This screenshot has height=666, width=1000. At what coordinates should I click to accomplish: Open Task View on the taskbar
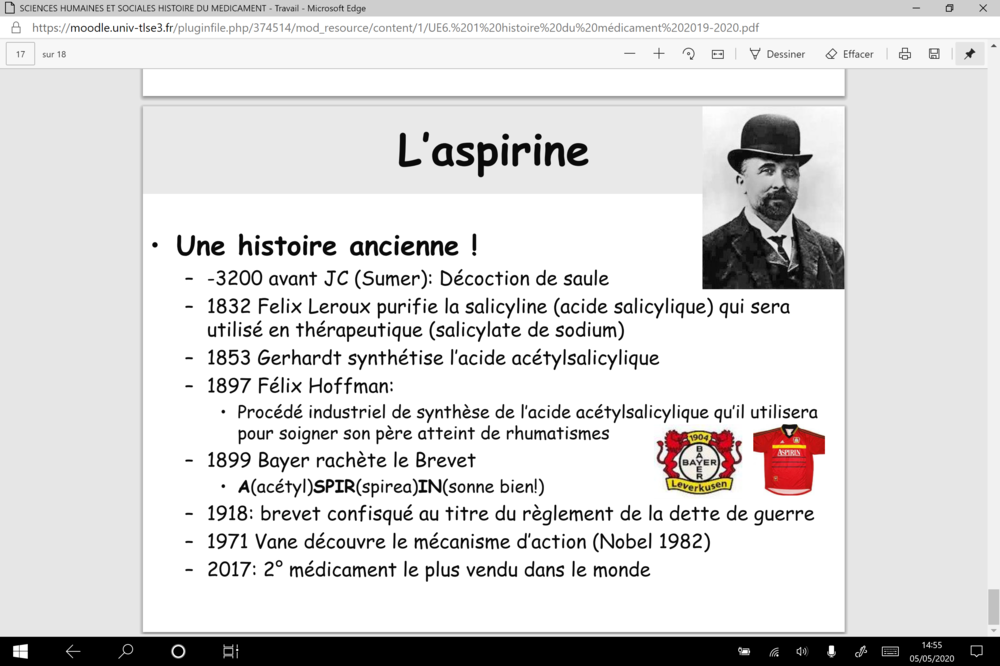click(x=230, y=651)
